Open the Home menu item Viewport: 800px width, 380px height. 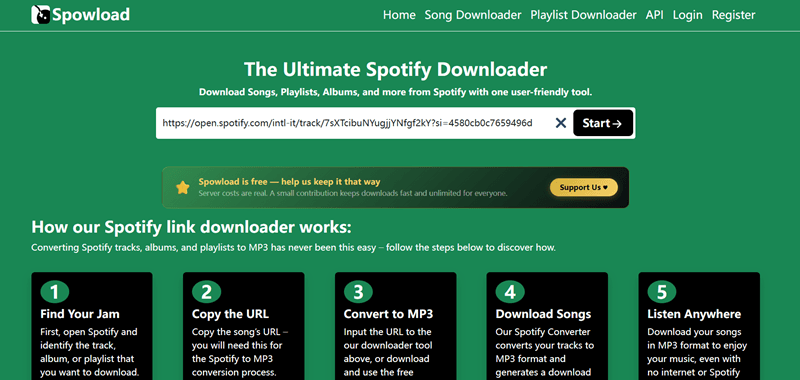tap(399, 15)
